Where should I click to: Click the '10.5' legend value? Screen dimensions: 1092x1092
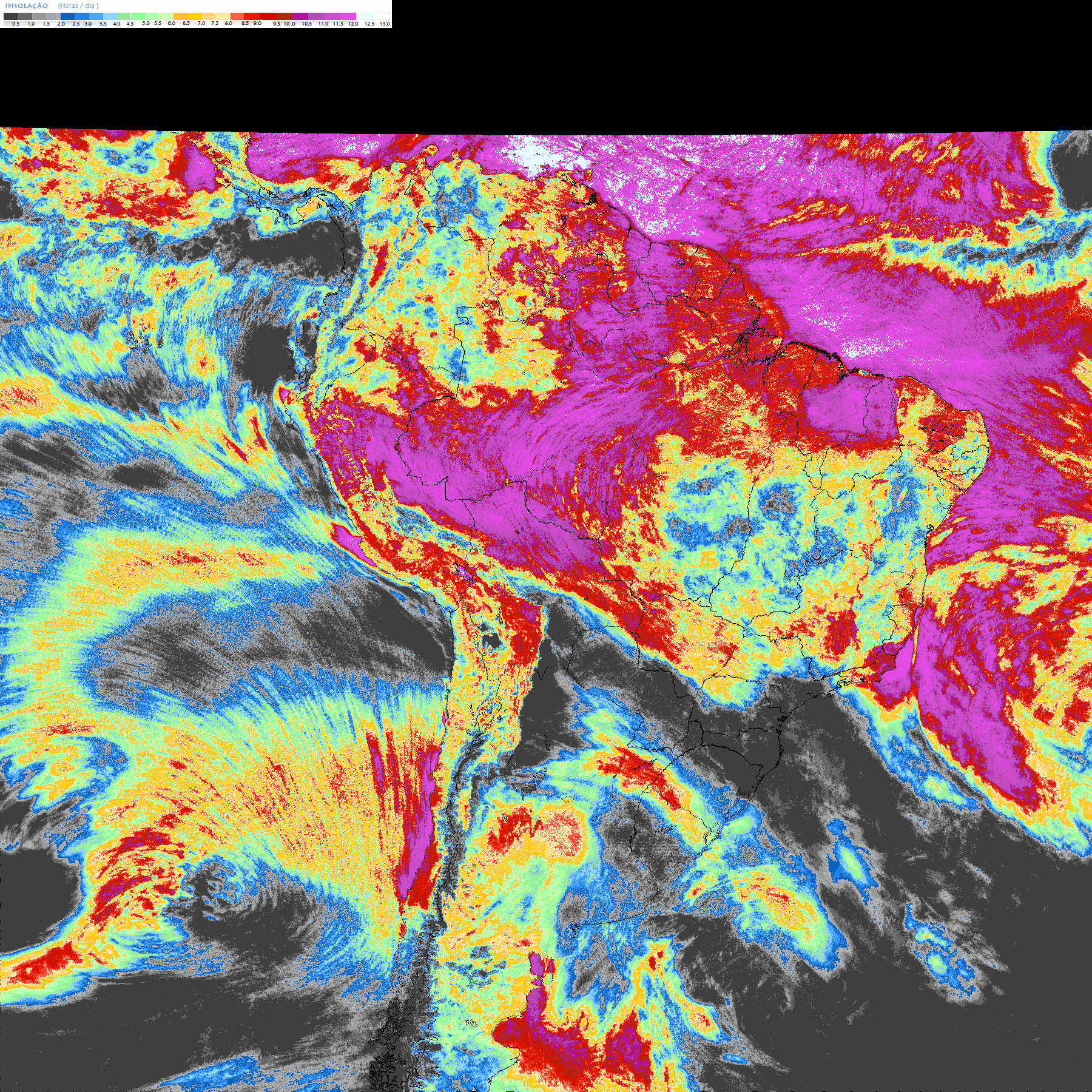pos(307,24)
